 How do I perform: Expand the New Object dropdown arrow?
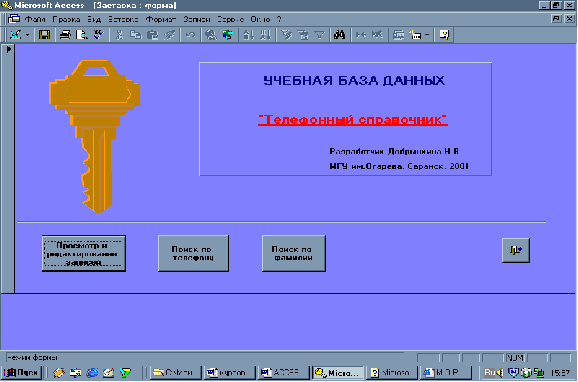click(x=427, y=35)
